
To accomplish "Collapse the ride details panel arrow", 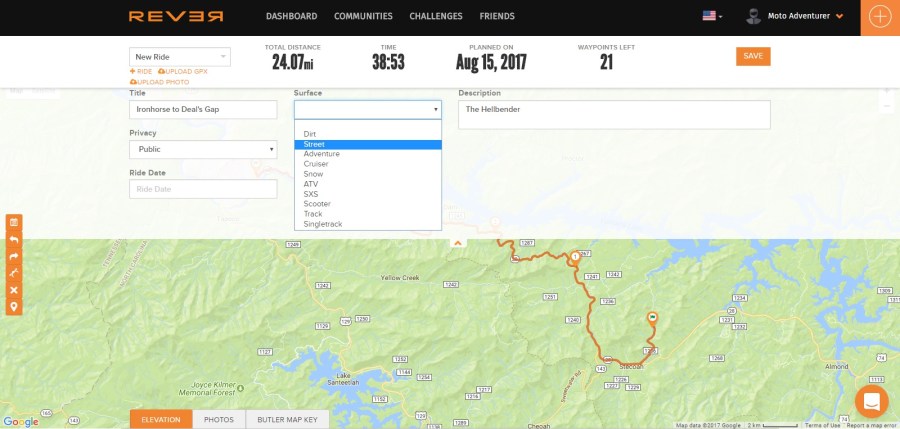I will [x=458, y=243].
